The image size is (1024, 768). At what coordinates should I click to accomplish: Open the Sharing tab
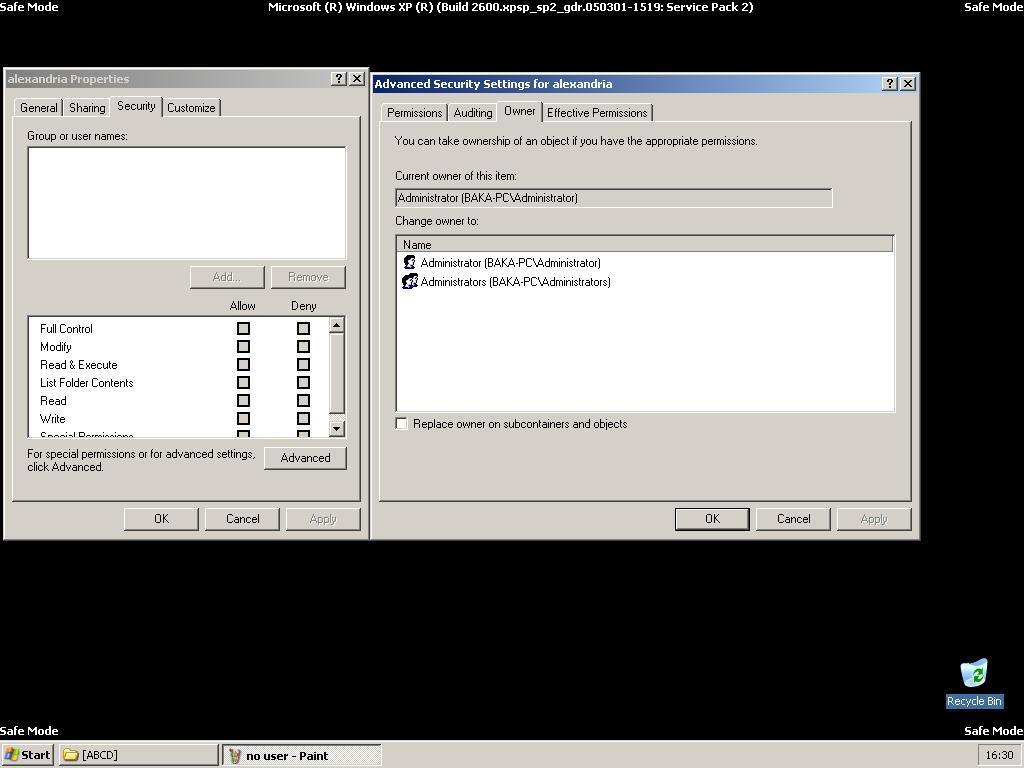pos(87,108)
